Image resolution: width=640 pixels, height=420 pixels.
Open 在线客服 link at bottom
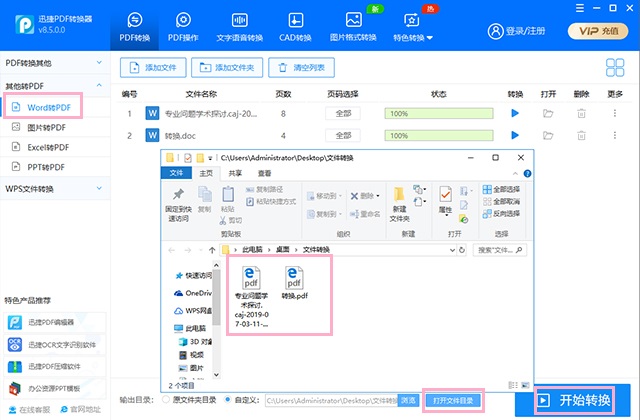pos(29,409)
